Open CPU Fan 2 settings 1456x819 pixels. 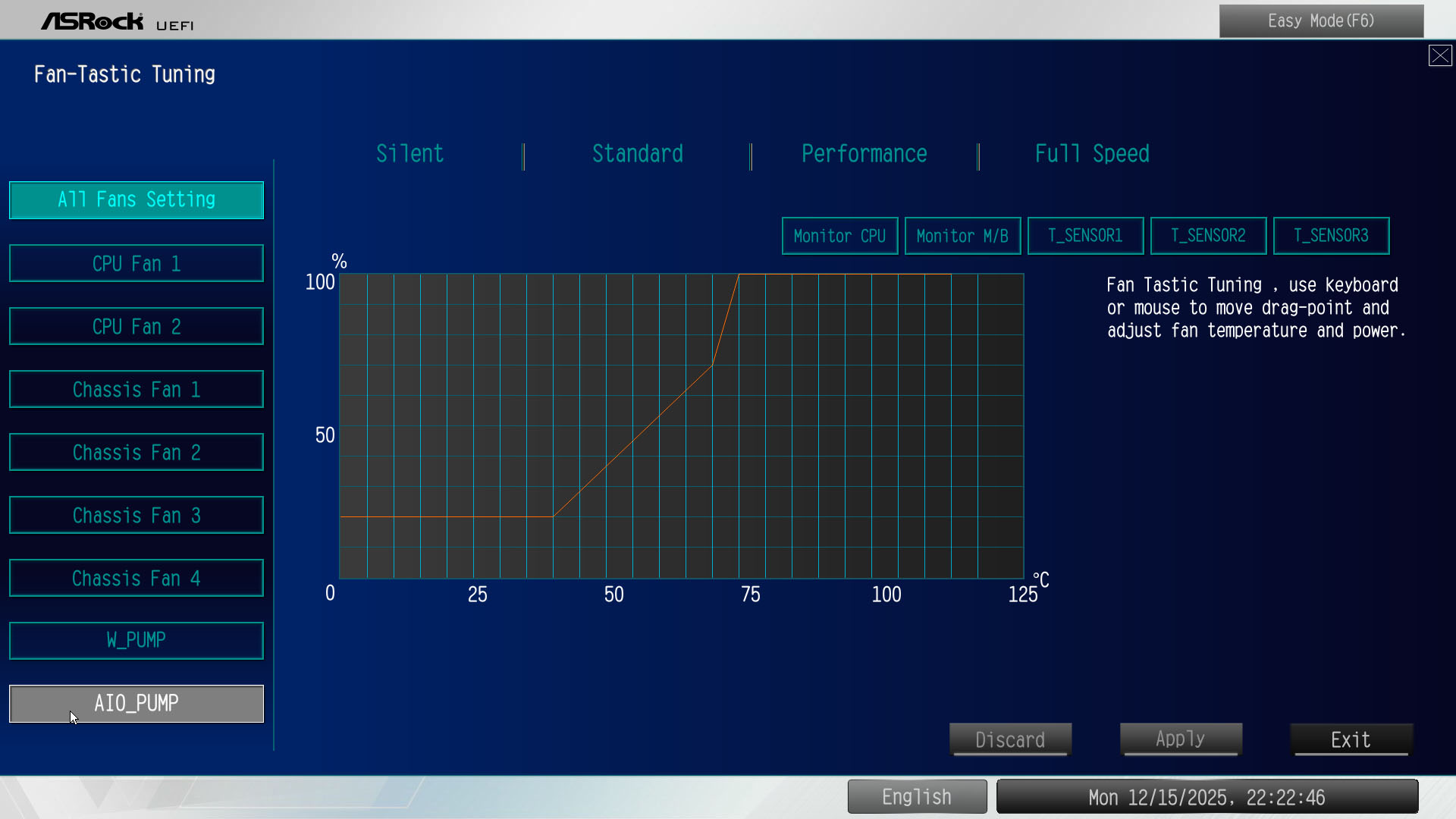tap(136, 326)
